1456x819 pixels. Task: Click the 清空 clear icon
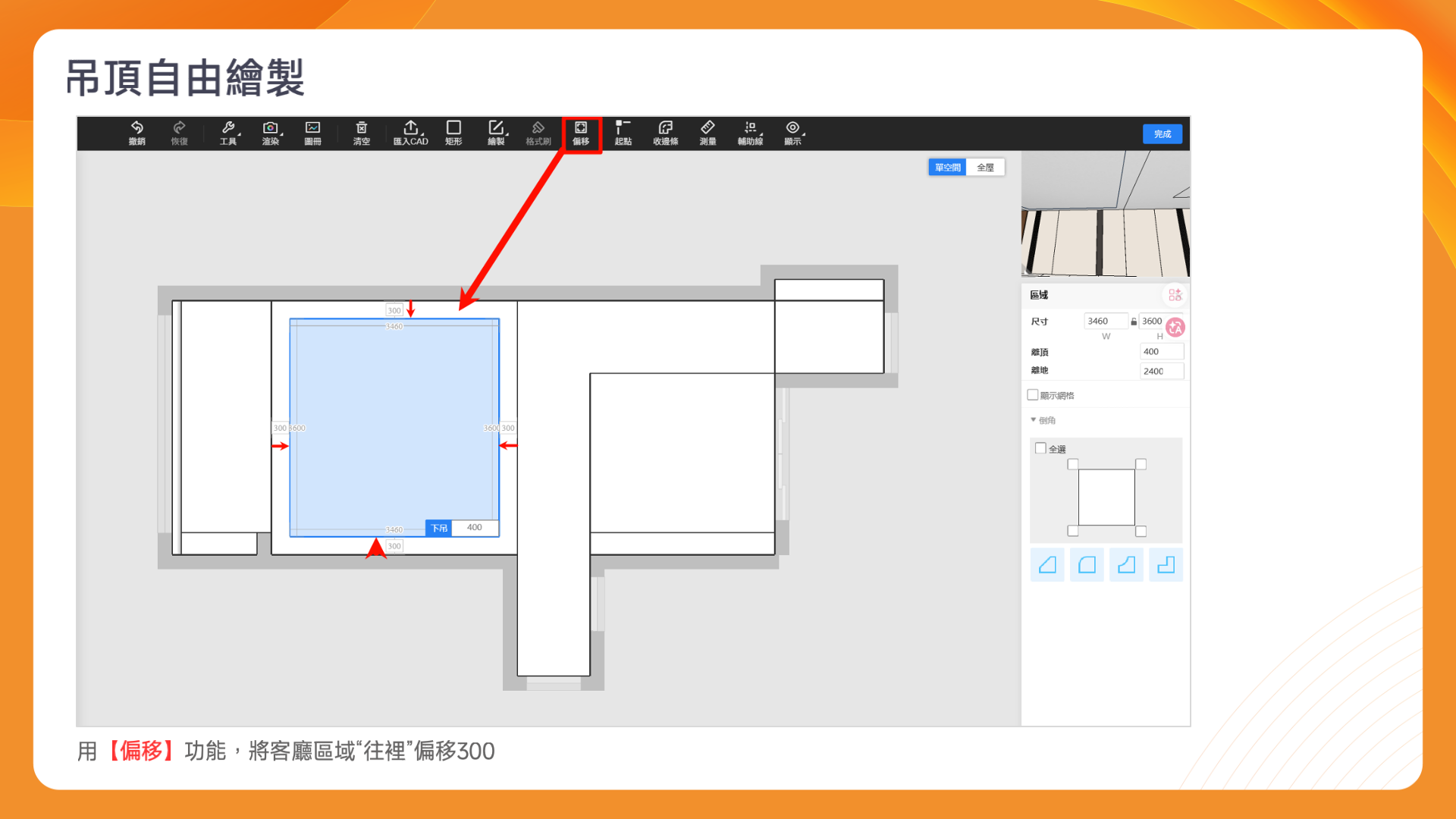[x=362, y=133]
